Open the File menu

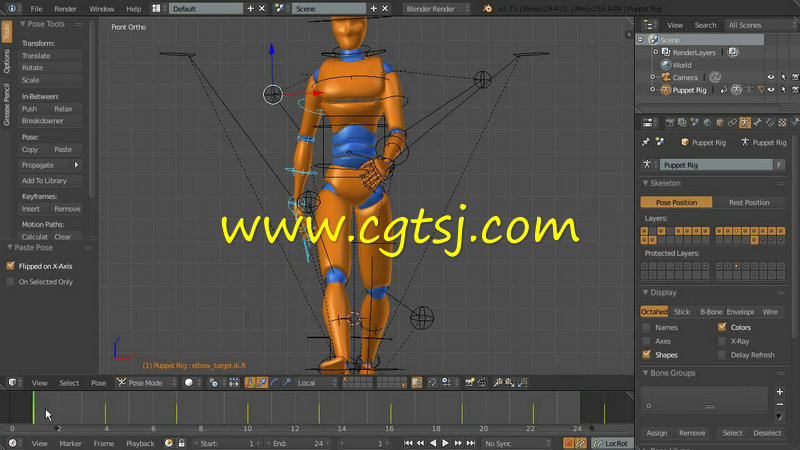pos(36,9)
